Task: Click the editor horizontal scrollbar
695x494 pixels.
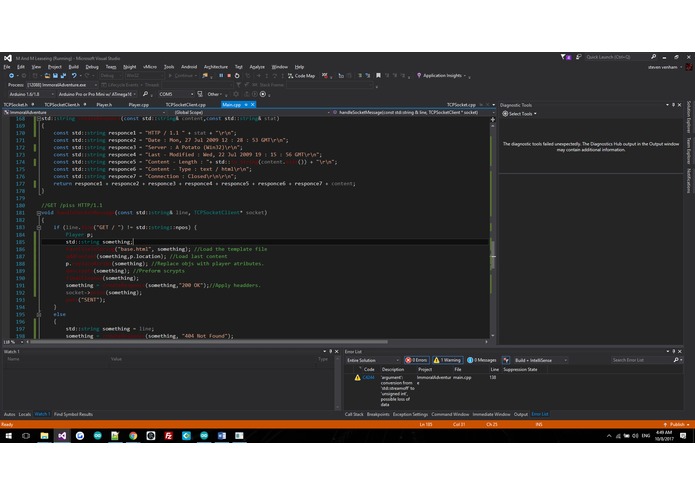Action: [x=208, y=342]
